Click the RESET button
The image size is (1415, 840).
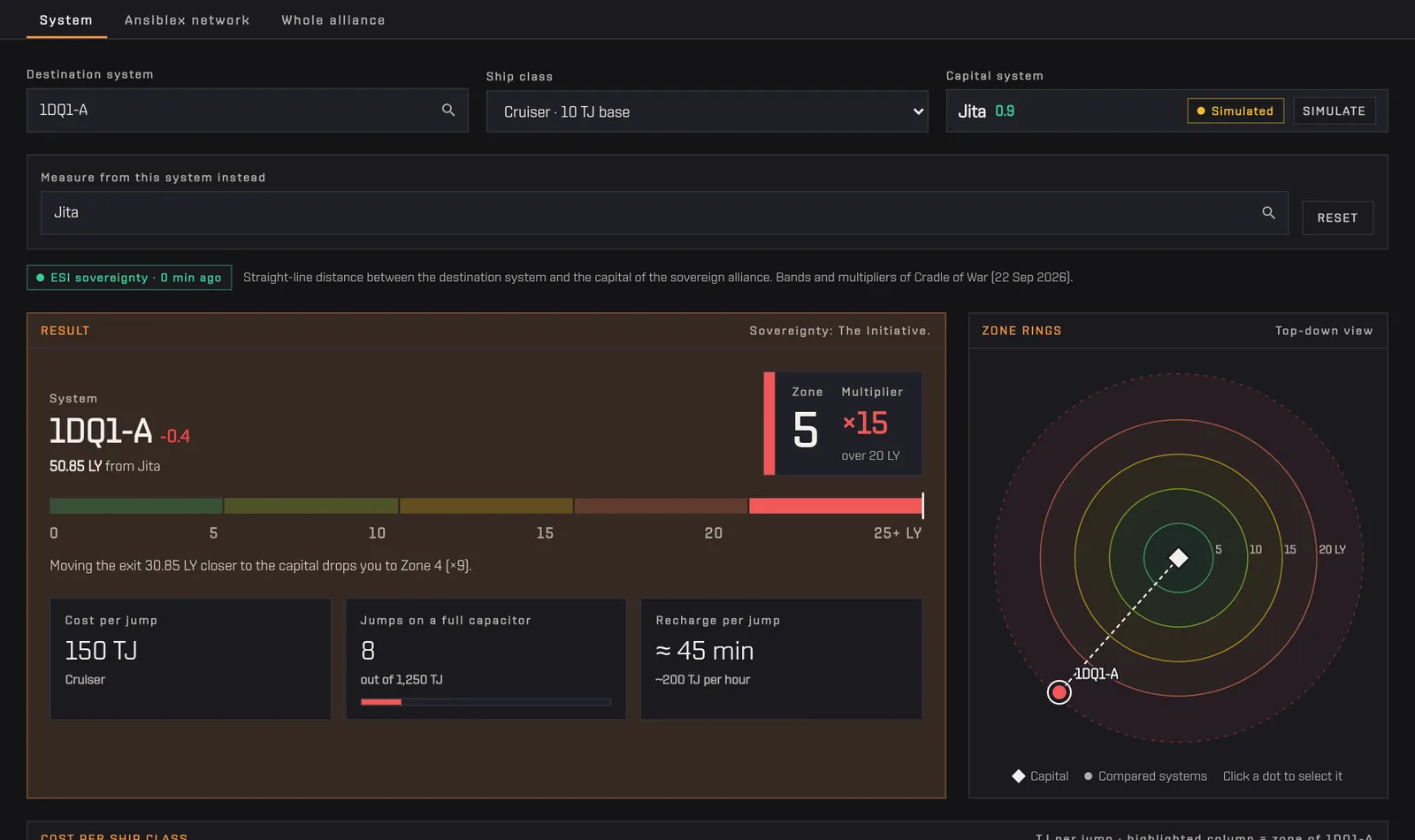click(x=1337, y=218)
